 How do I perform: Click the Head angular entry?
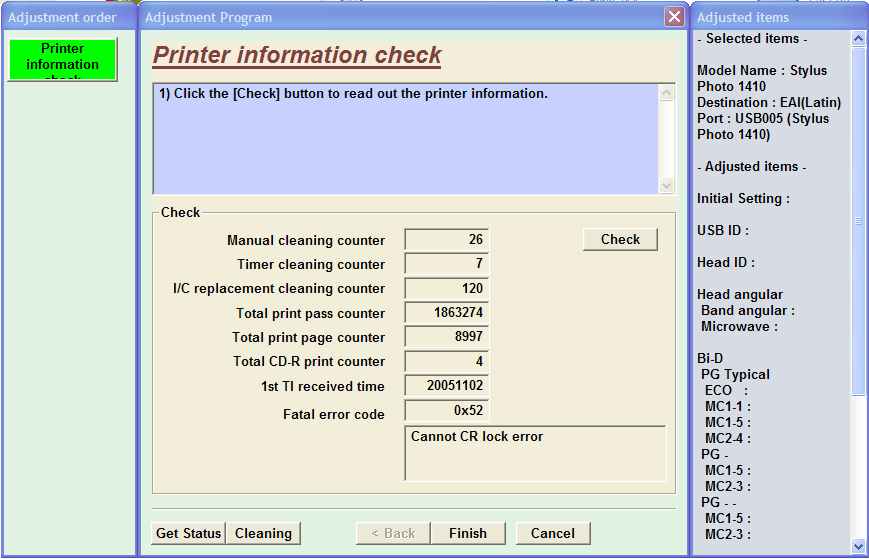[x=740, y=294]
